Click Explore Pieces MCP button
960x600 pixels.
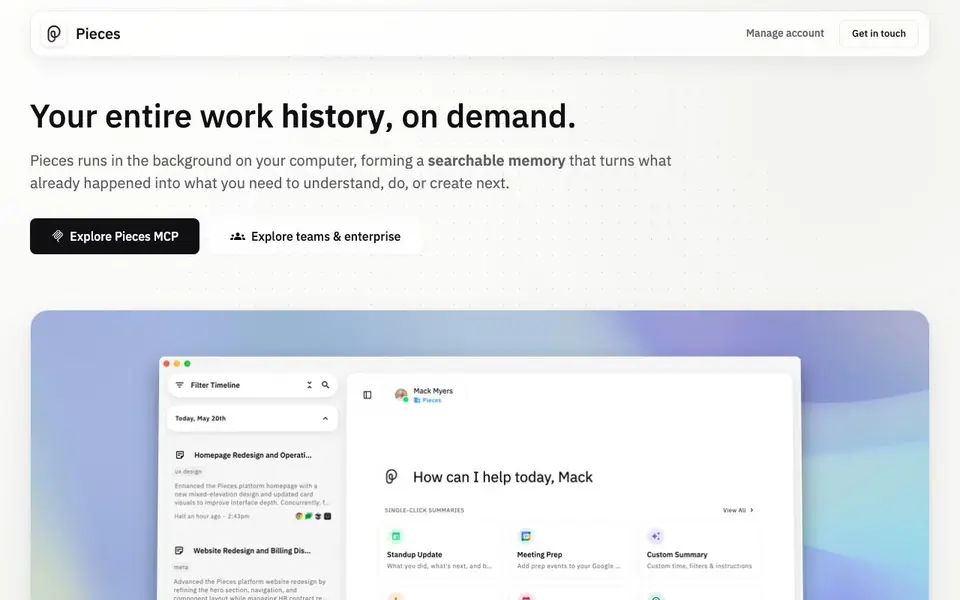click(114, 236)
